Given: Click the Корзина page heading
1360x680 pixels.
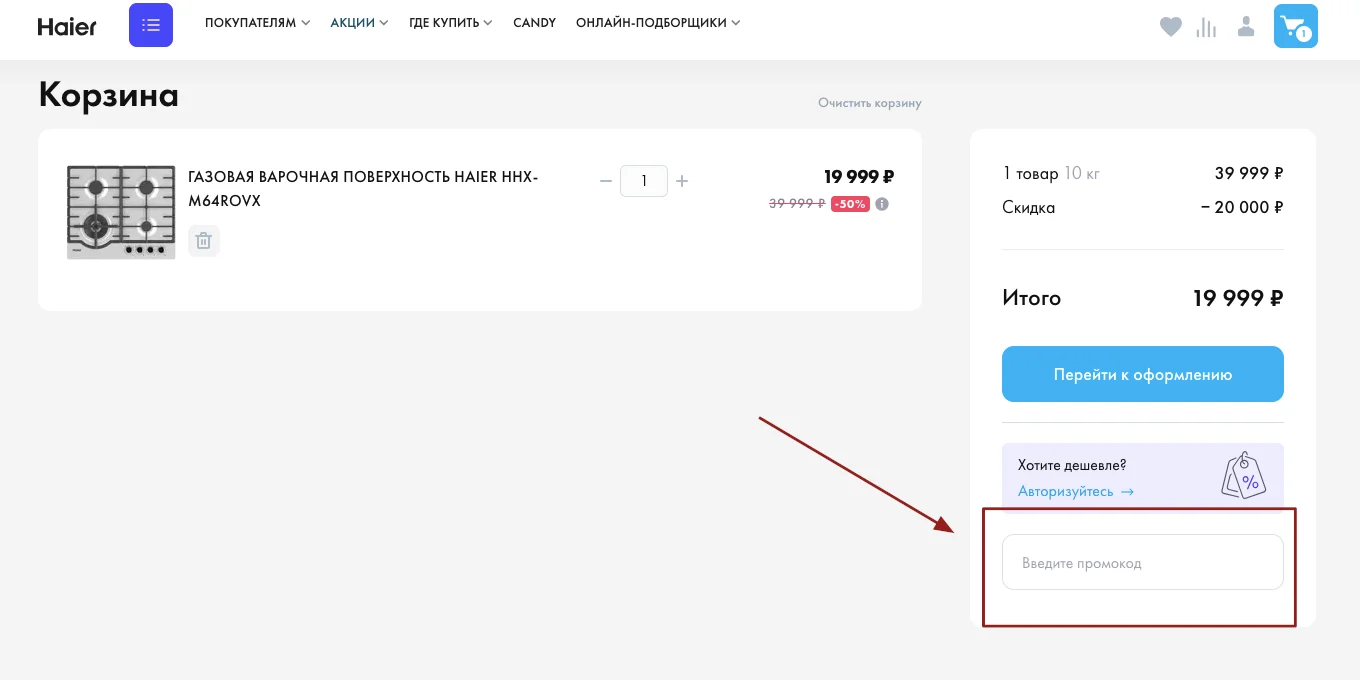Looking at the screenshot, I should 109,95.
